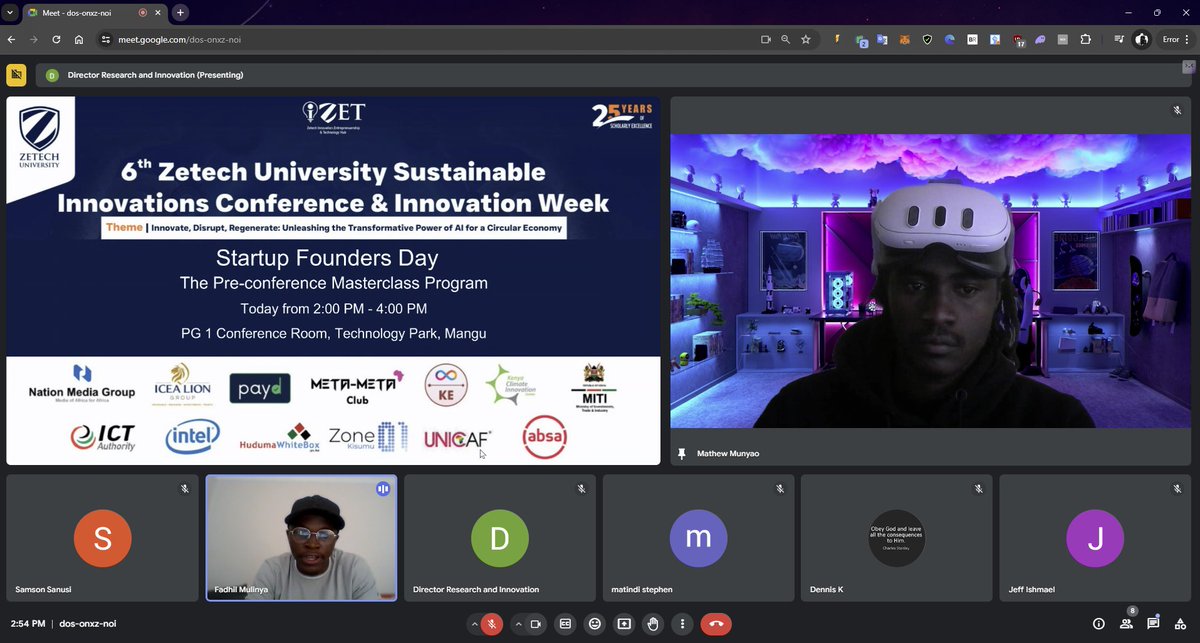Click the Director Research and Innovation tile
The image size is (1200, 643).
[x=500, y=538]
